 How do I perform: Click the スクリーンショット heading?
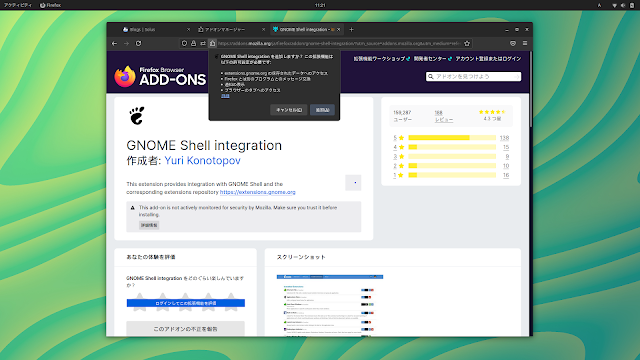point(301,257)
